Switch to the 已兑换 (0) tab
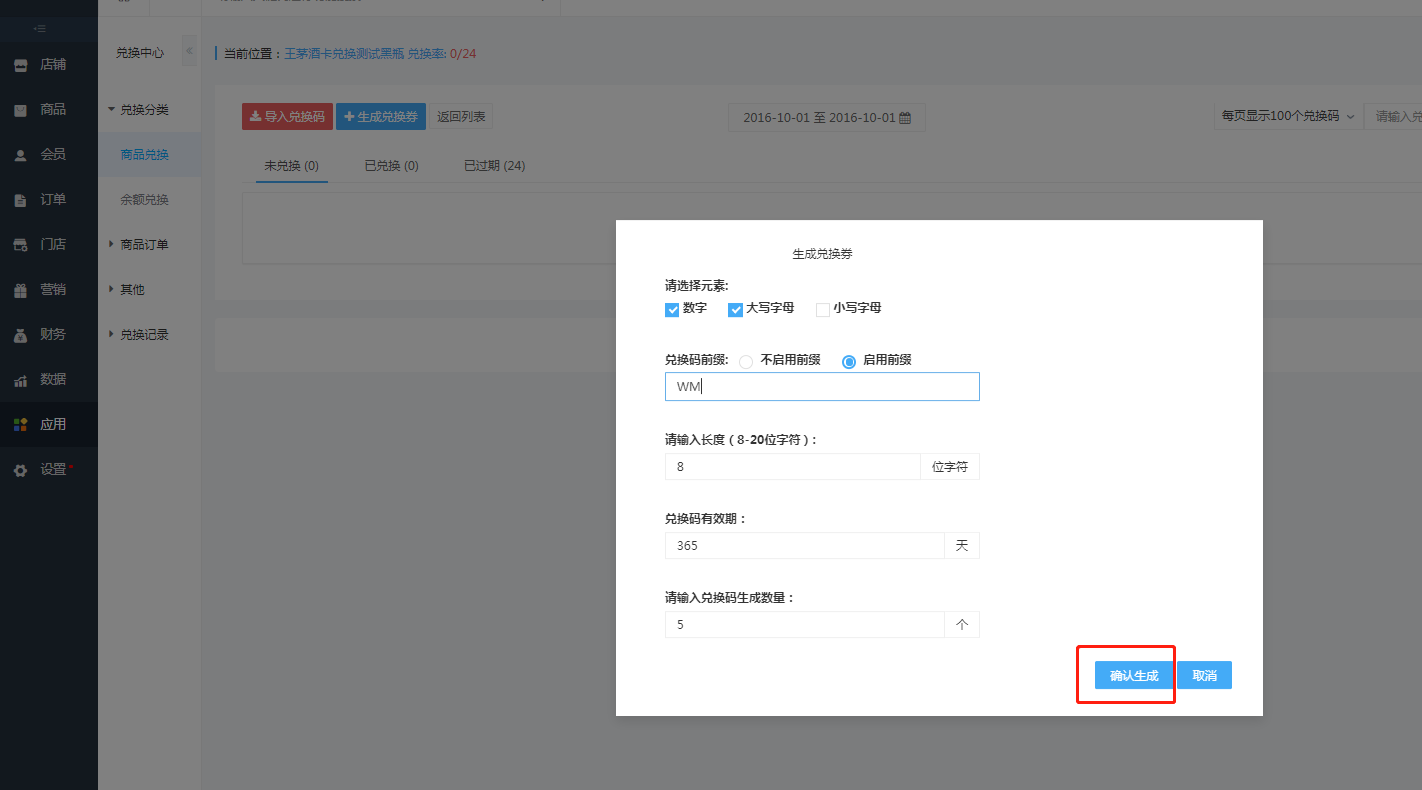The image size is (1422, 790). (x=391, y=166)
